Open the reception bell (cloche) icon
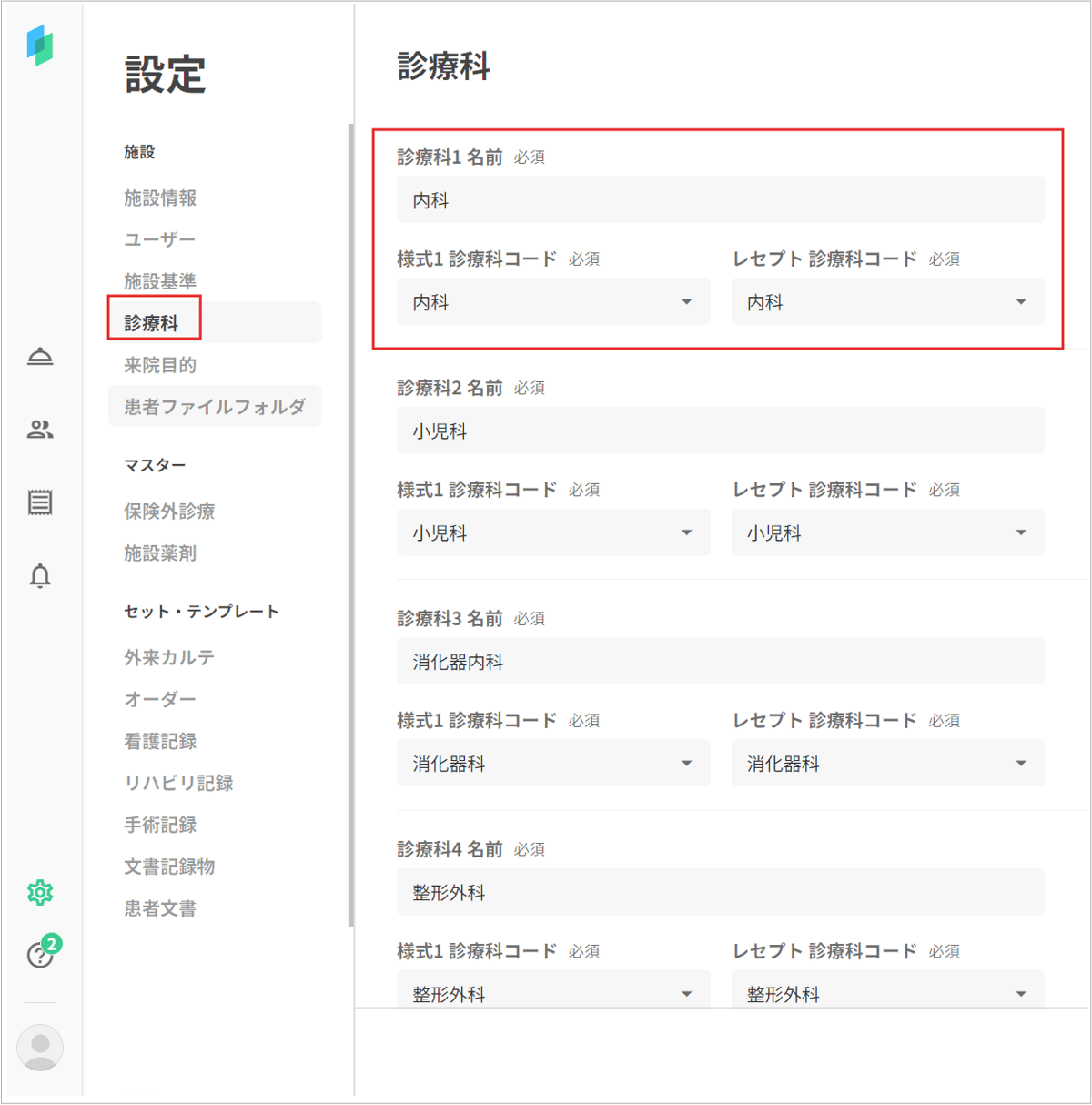Image resolution: width=1092 pixels, height=1105 pixels. [x=40, y=356]
